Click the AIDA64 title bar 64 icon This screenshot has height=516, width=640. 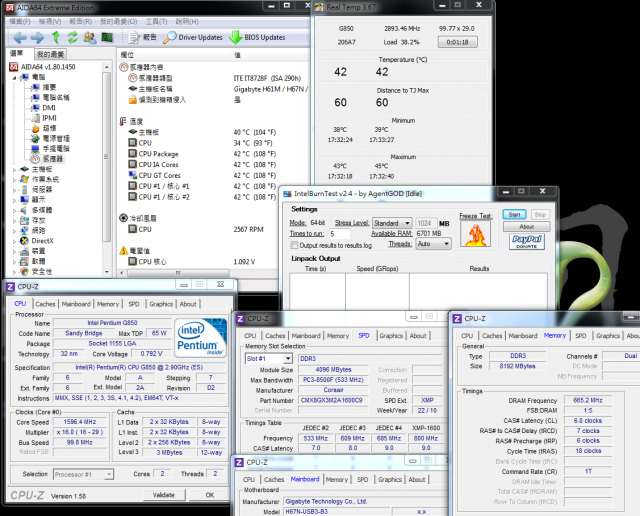[x=10, y=8]
